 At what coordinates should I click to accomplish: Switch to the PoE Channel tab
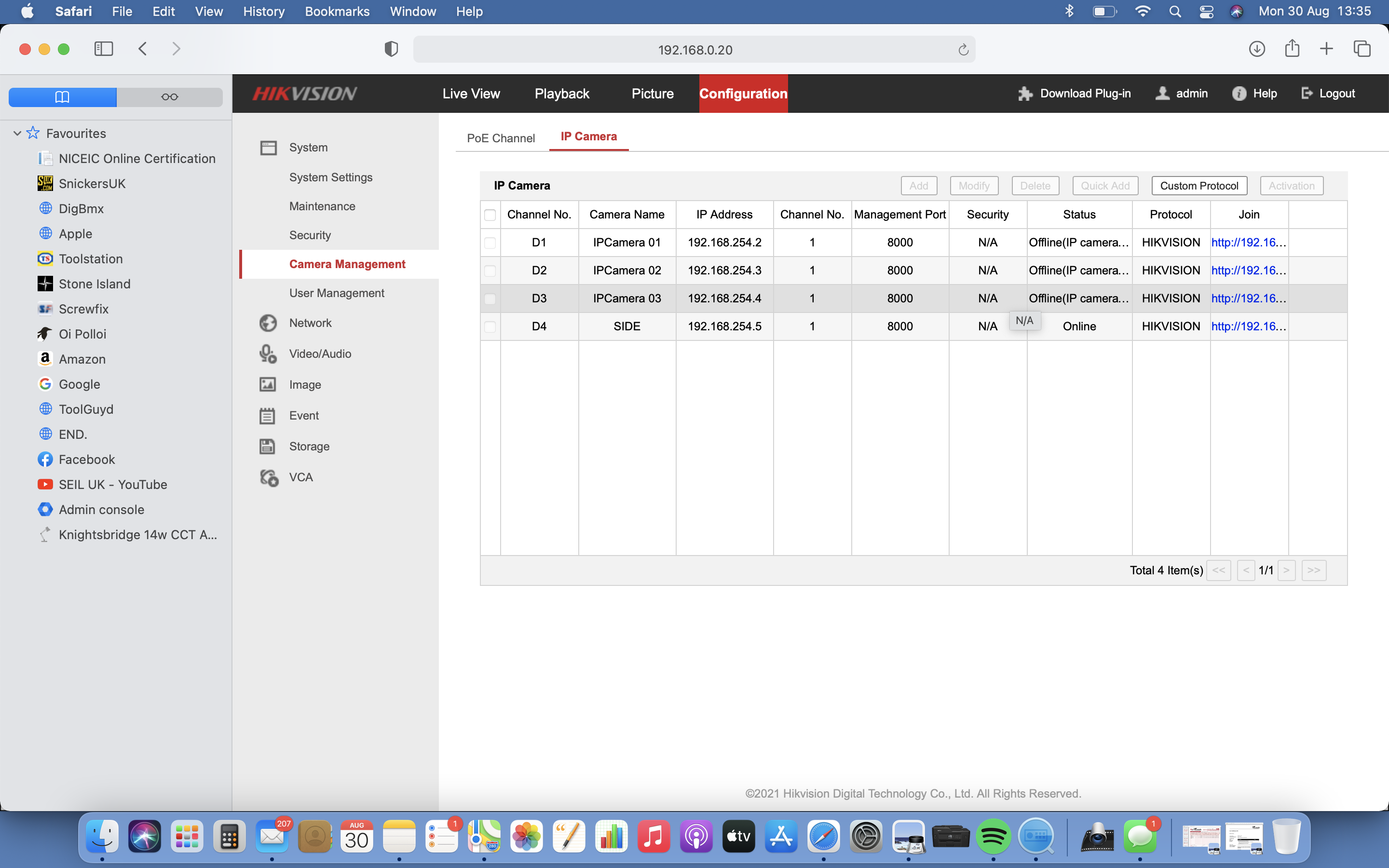pos(501,138)
